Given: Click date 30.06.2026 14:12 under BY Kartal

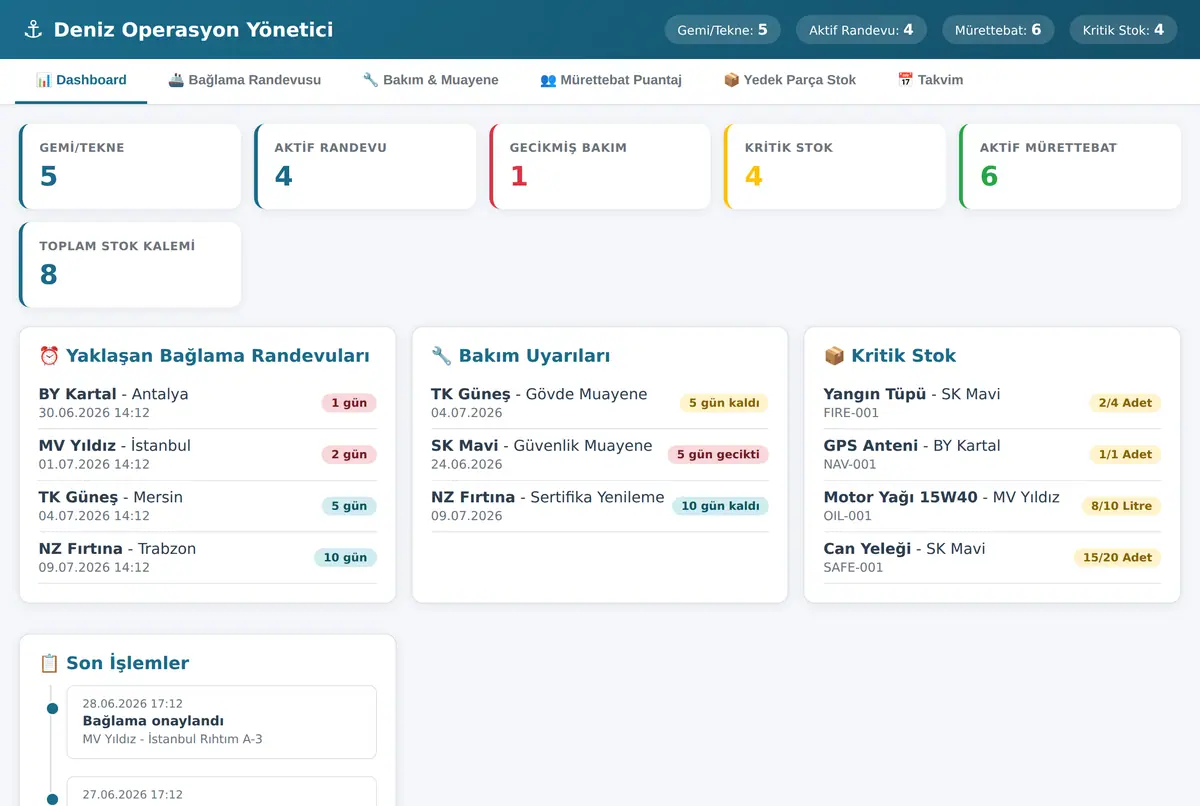Looking at the screenshot, I should (x=94, y=413).
